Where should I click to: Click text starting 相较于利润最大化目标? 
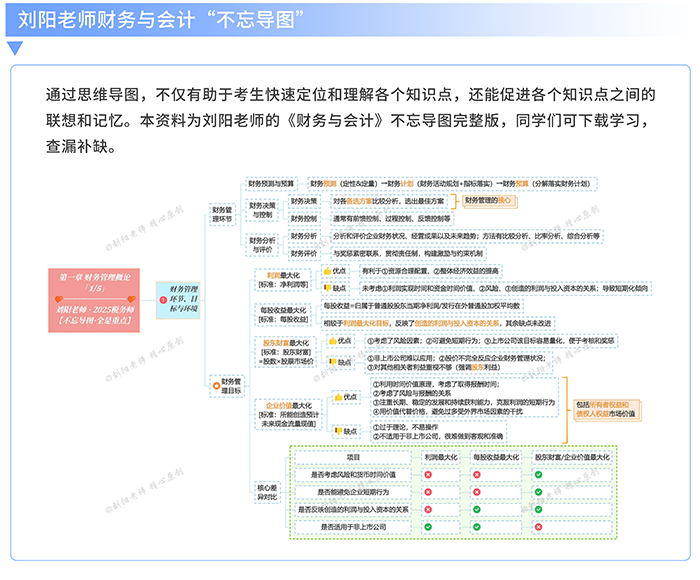point(438,323)
